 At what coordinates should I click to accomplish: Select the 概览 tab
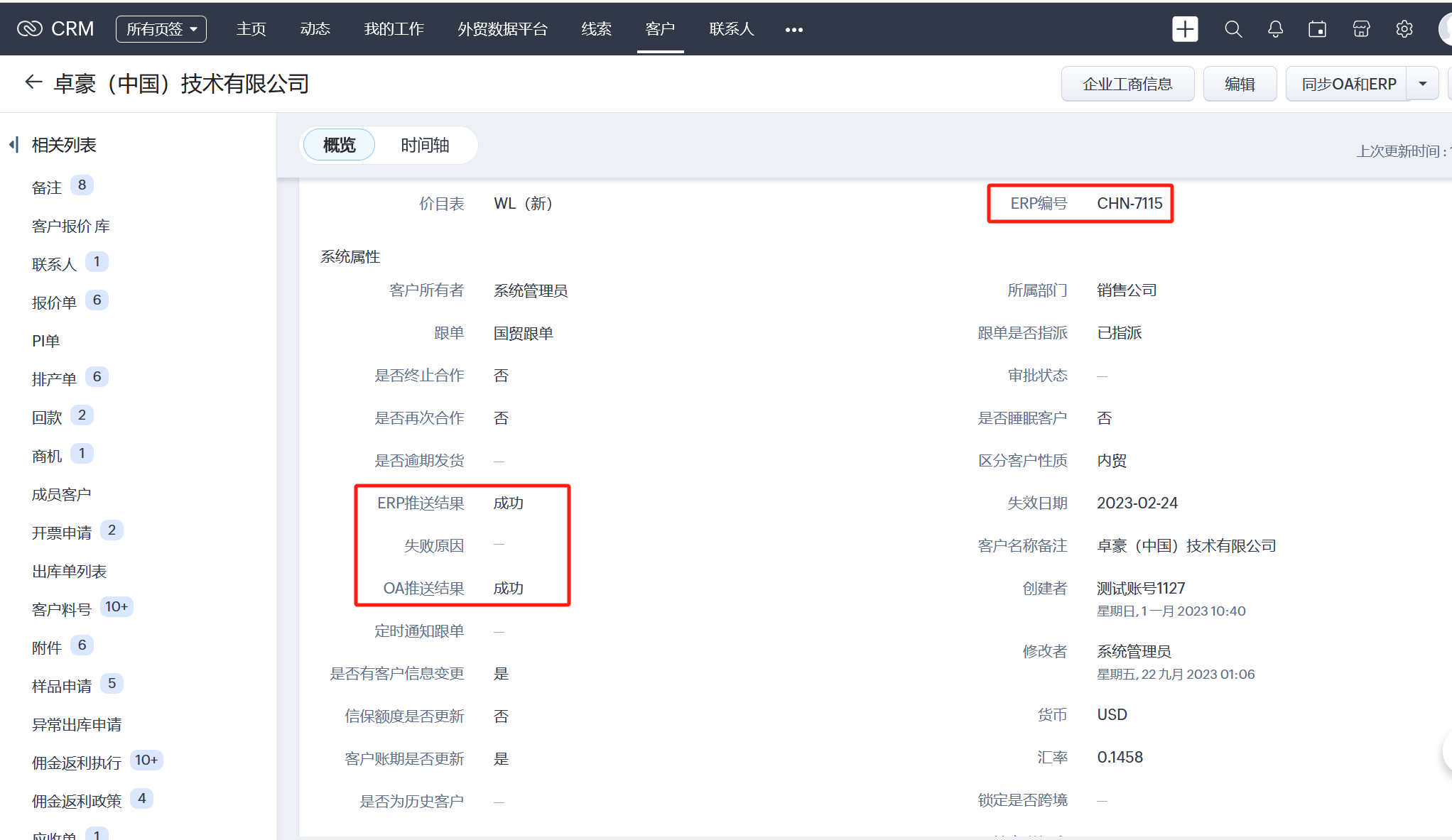pyautogui.click(x=339, y=145)
